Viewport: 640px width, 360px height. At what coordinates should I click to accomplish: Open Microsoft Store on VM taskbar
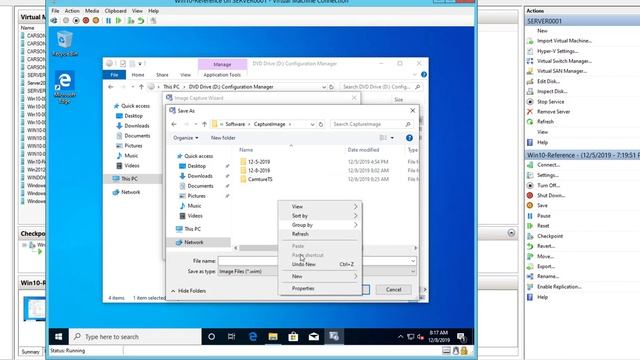pos(293,337)
